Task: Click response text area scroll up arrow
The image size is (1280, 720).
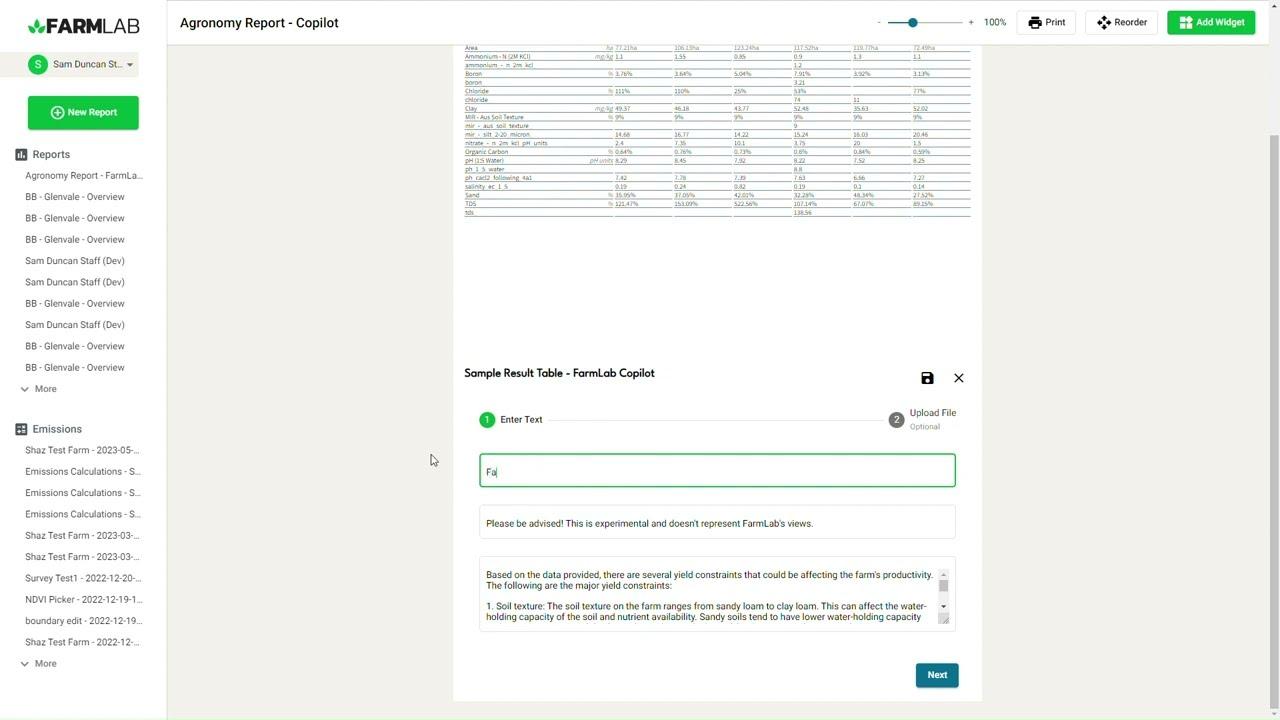Action: [x=943, y=576]
